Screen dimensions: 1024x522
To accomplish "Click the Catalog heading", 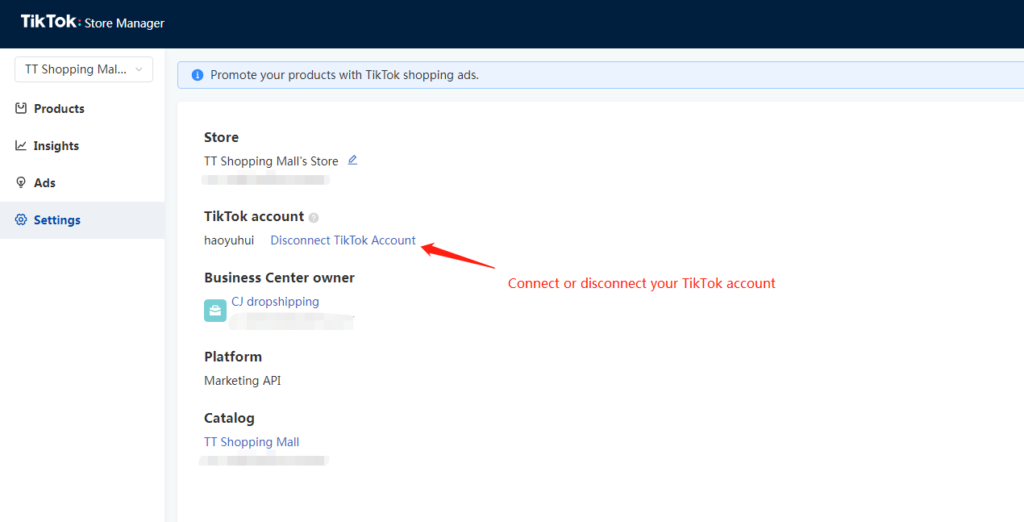I will click(229, 418).
